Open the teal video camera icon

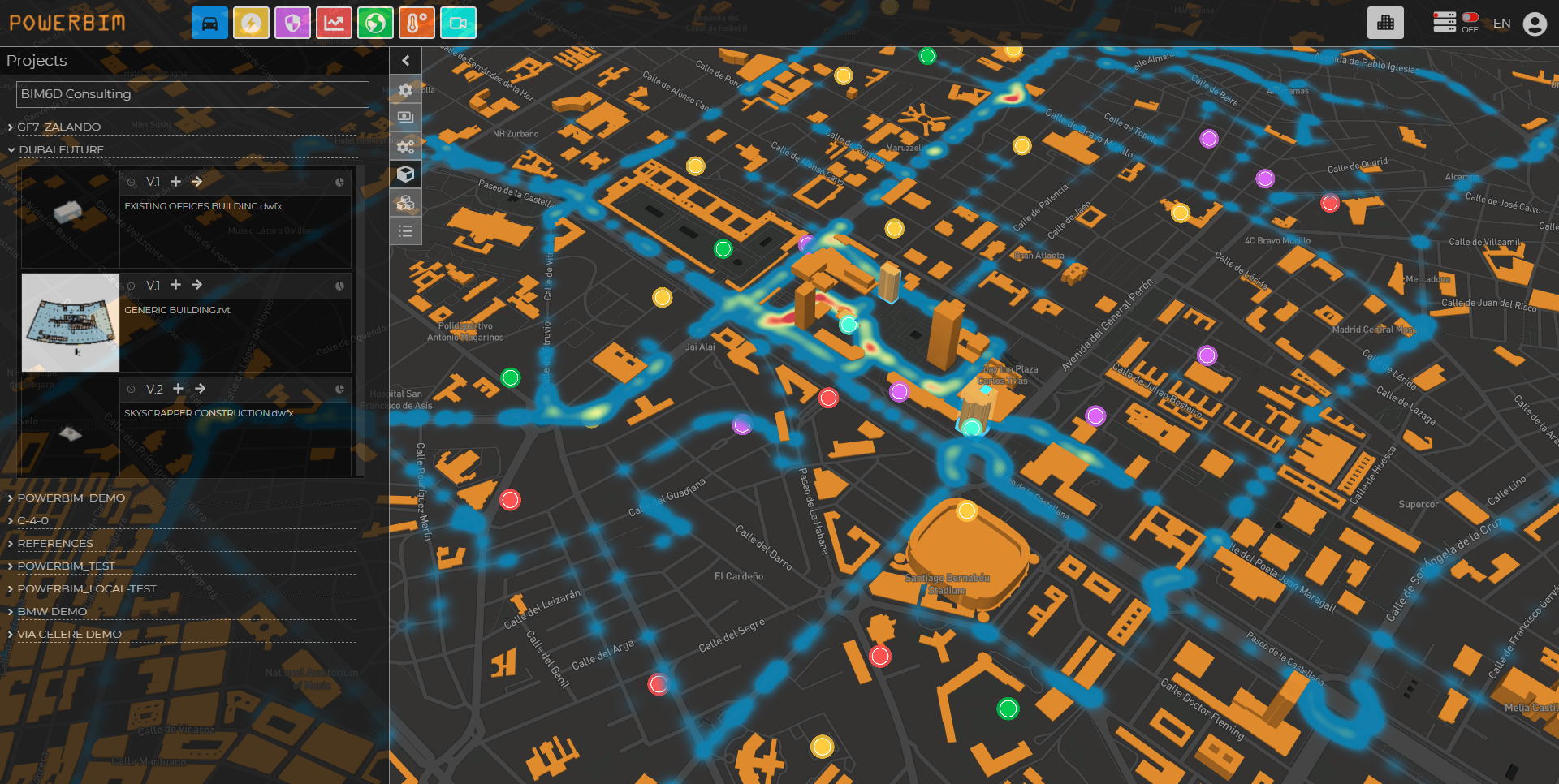pyautogui.click(x=458, y=24)
